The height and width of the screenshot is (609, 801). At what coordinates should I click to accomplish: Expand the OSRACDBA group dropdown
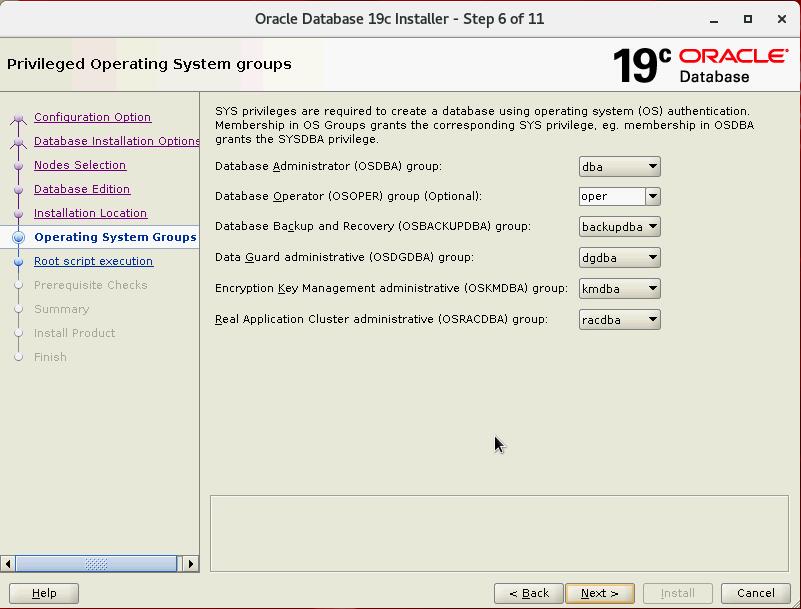click(619, 320)
